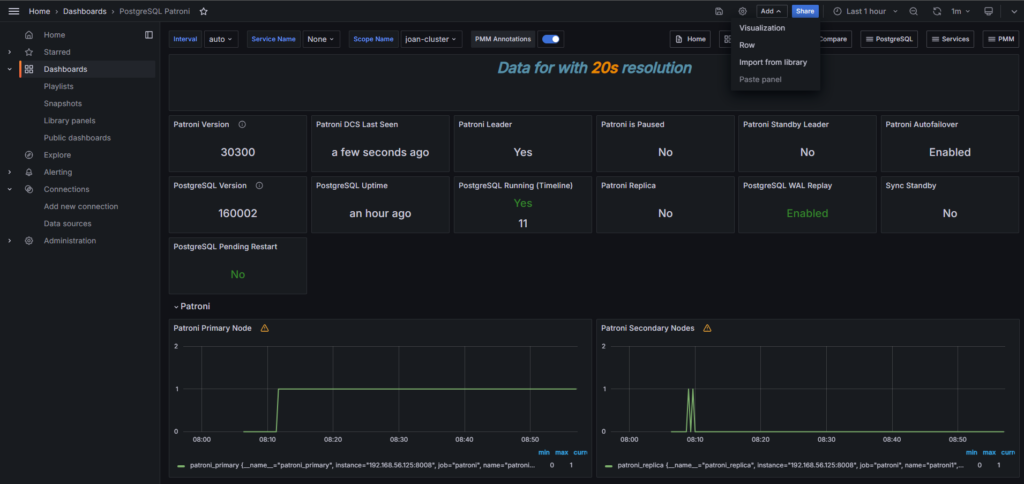
Task: Open Library panels in sidebar
Action: (x=69, y=120)
